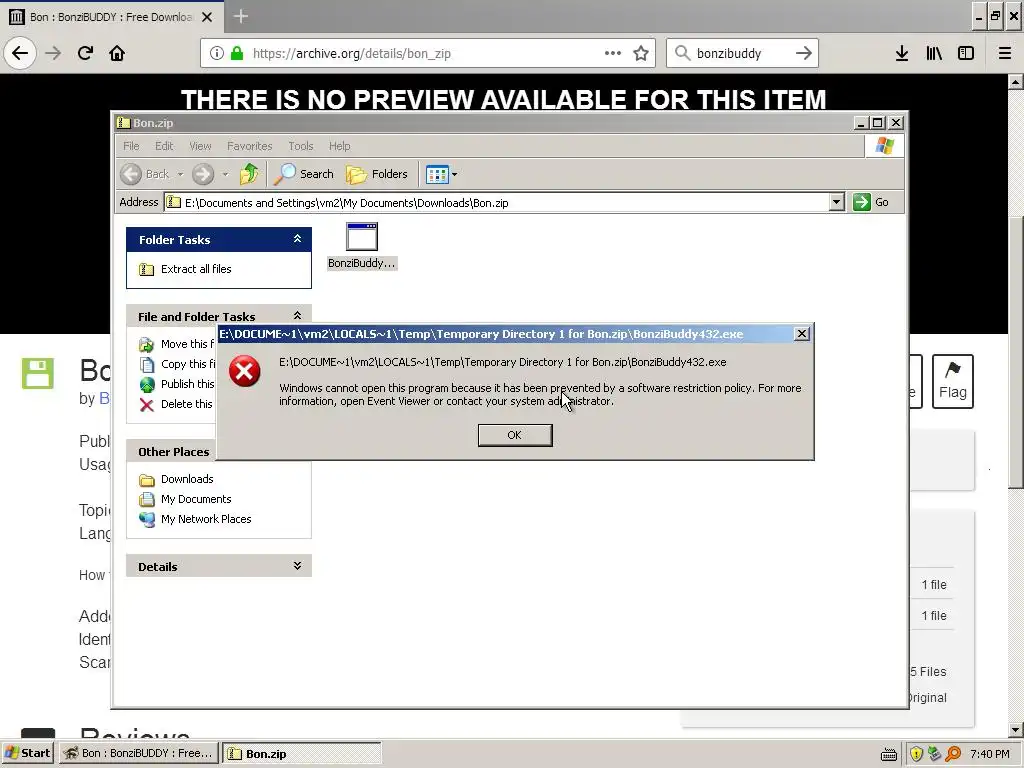Open Favorites menu in Bon.zip window

point(249,146)
